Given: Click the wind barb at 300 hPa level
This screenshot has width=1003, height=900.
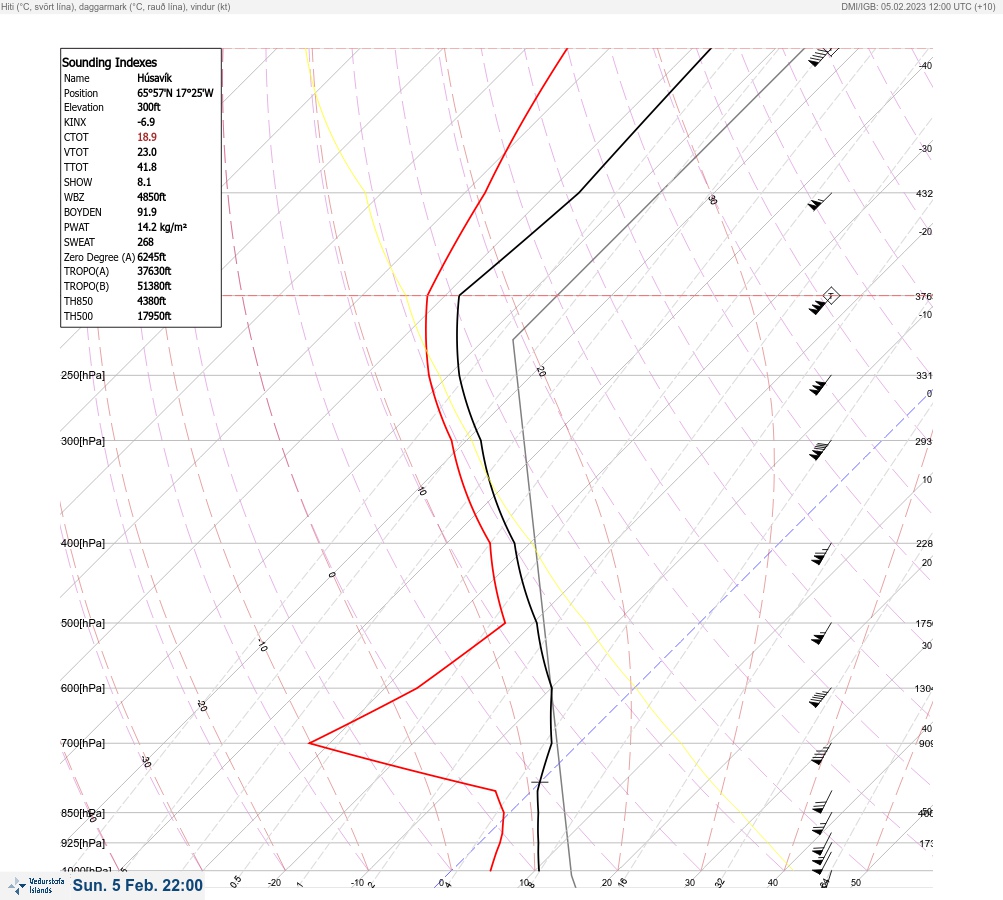Looking at the screenshot, I should (819, 450).
